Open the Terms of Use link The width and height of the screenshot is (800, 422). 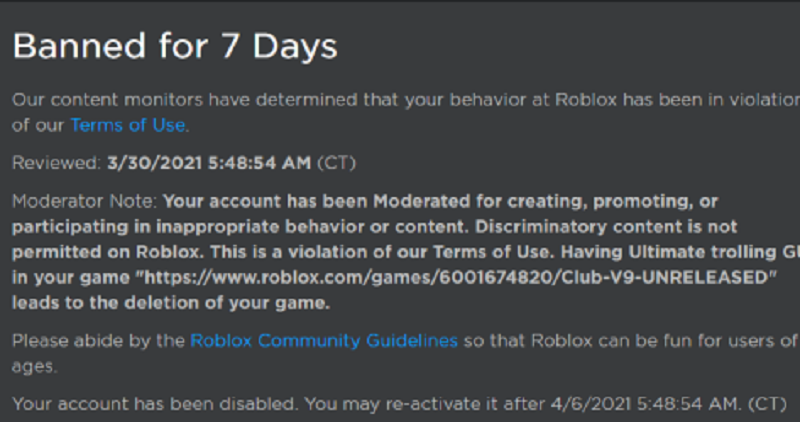(x=128, y=125)
